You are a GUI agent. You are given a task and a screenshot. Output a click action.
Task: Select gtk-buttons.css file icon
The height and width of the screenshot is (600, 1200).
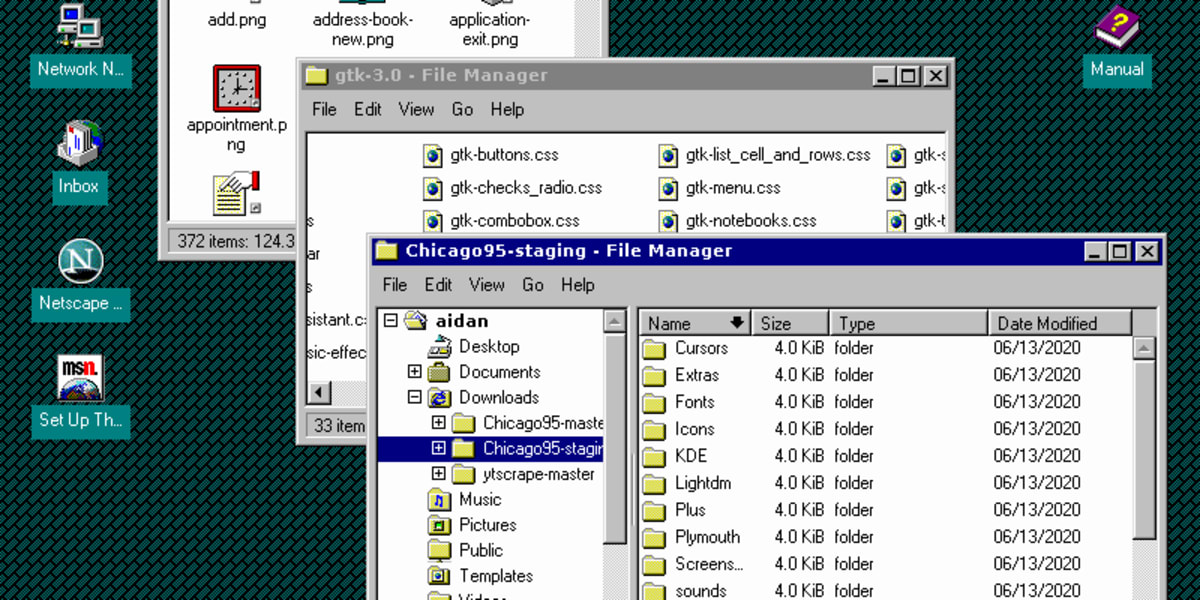pos(433,156)
